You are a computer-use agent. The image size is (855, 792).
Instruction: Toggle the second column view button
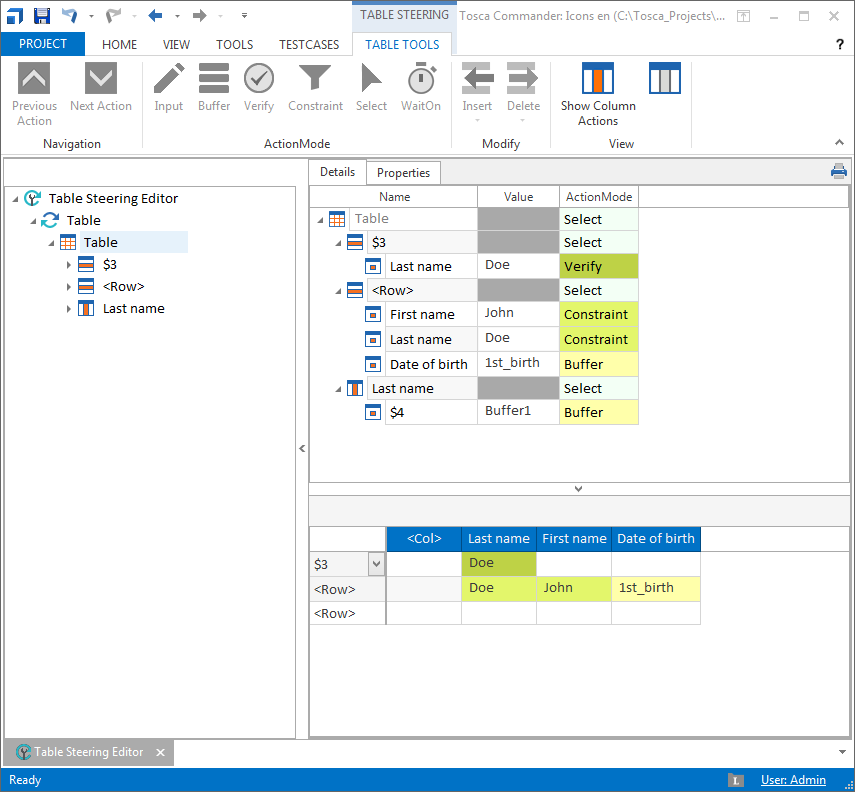coord(664,79)
